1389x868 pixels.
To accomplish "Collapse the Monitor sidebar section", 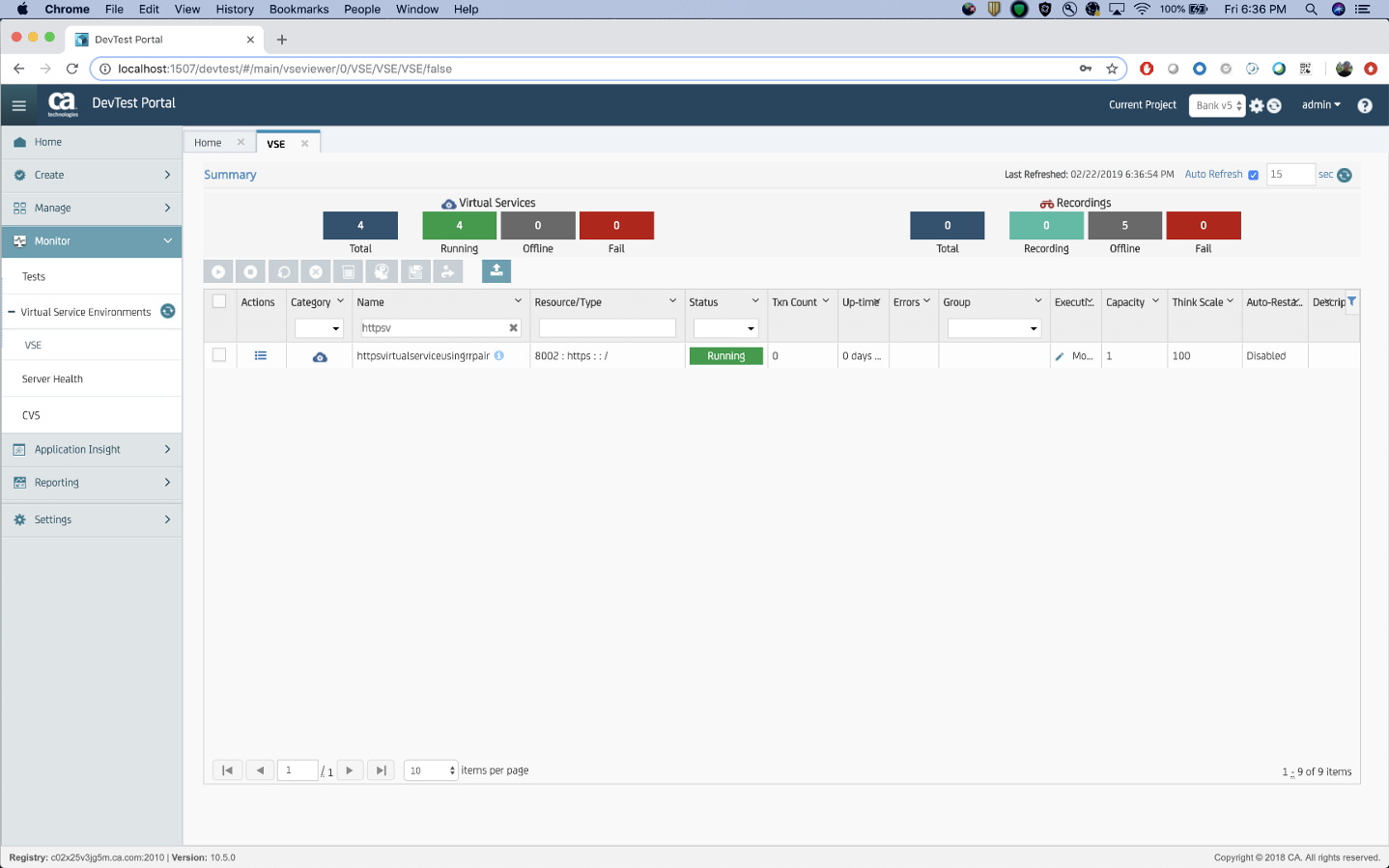I will point(92,240).
